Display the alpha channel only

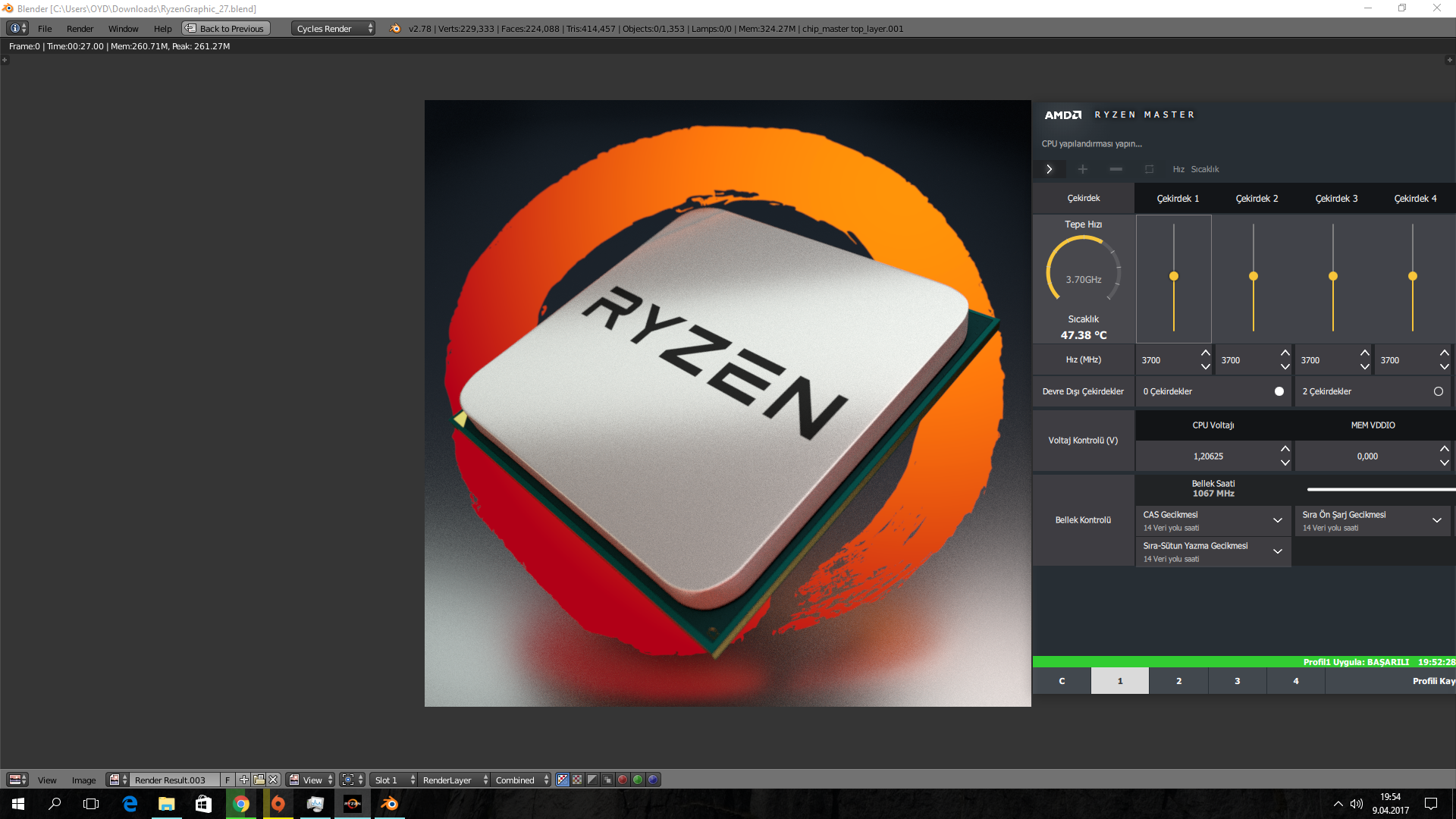click(592, 780)
